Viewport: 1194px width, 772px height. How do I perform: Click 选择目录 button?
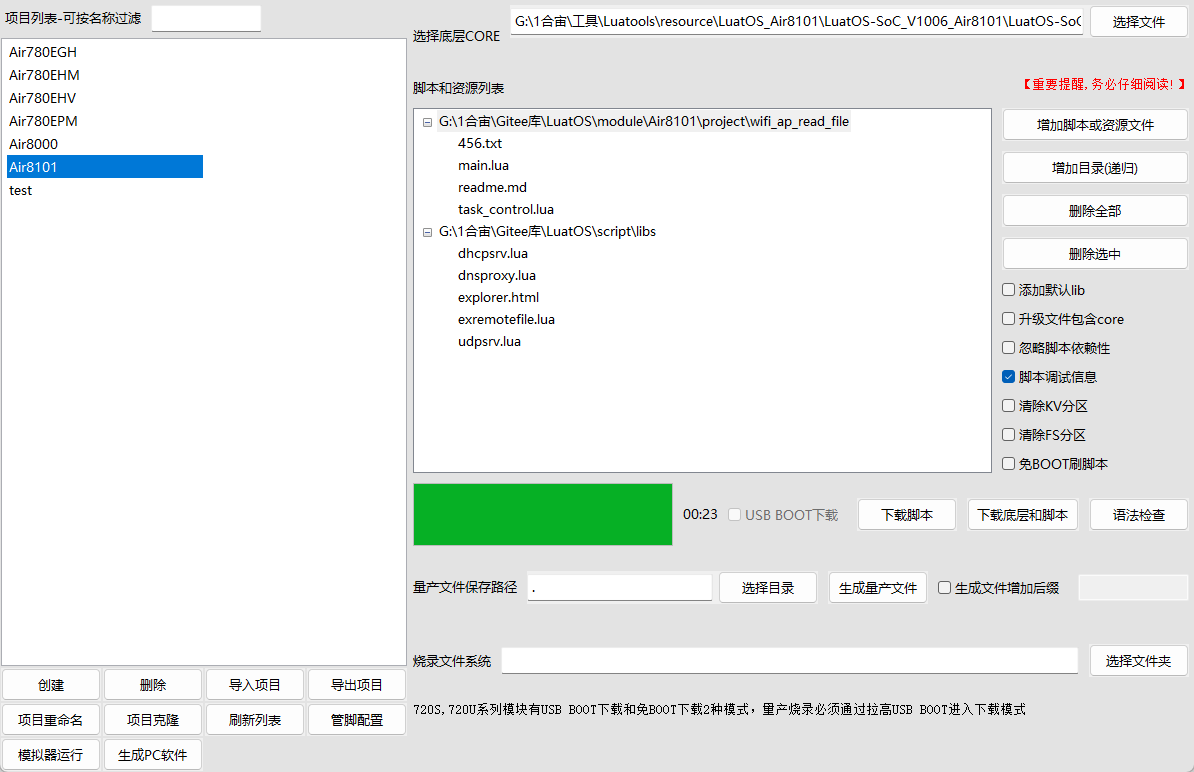(768, 588)
